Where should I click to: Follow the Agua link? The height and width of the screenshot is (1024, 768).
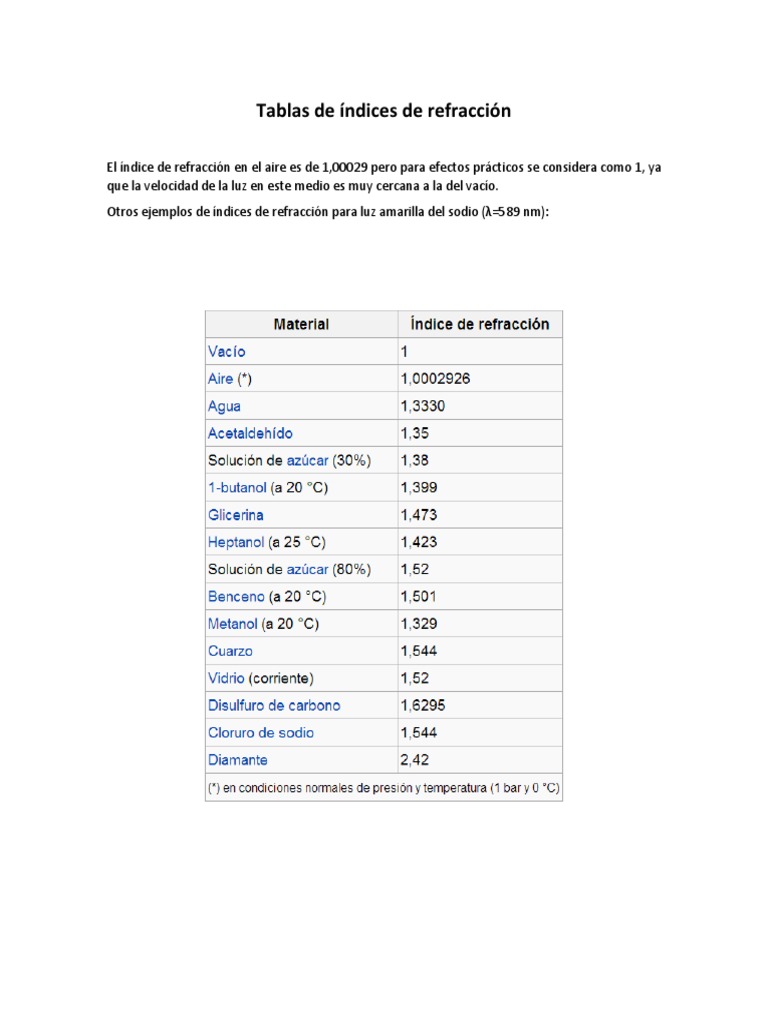point(224,406)
